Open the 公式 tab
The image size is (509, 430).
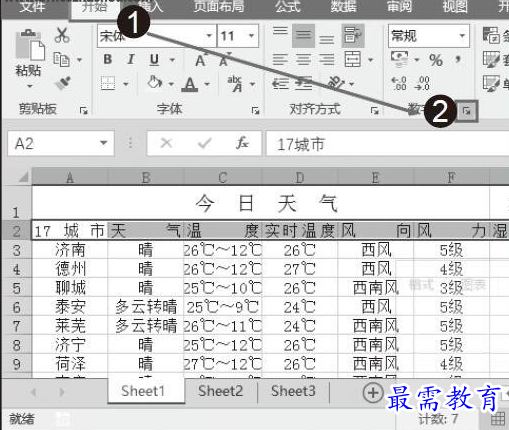[287, 6]
